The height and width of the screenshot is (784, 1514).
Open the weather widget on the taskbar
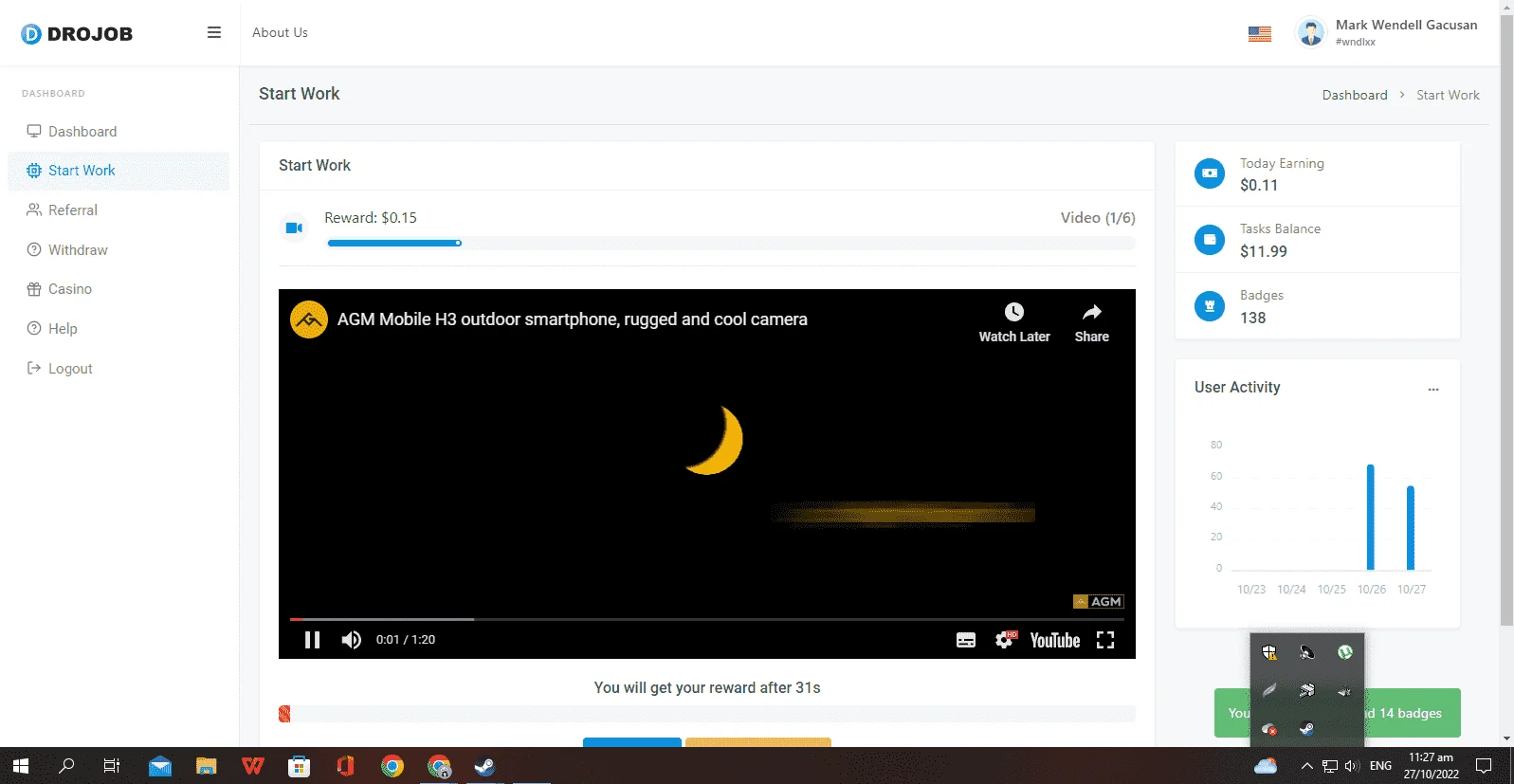coord(1266,766)
